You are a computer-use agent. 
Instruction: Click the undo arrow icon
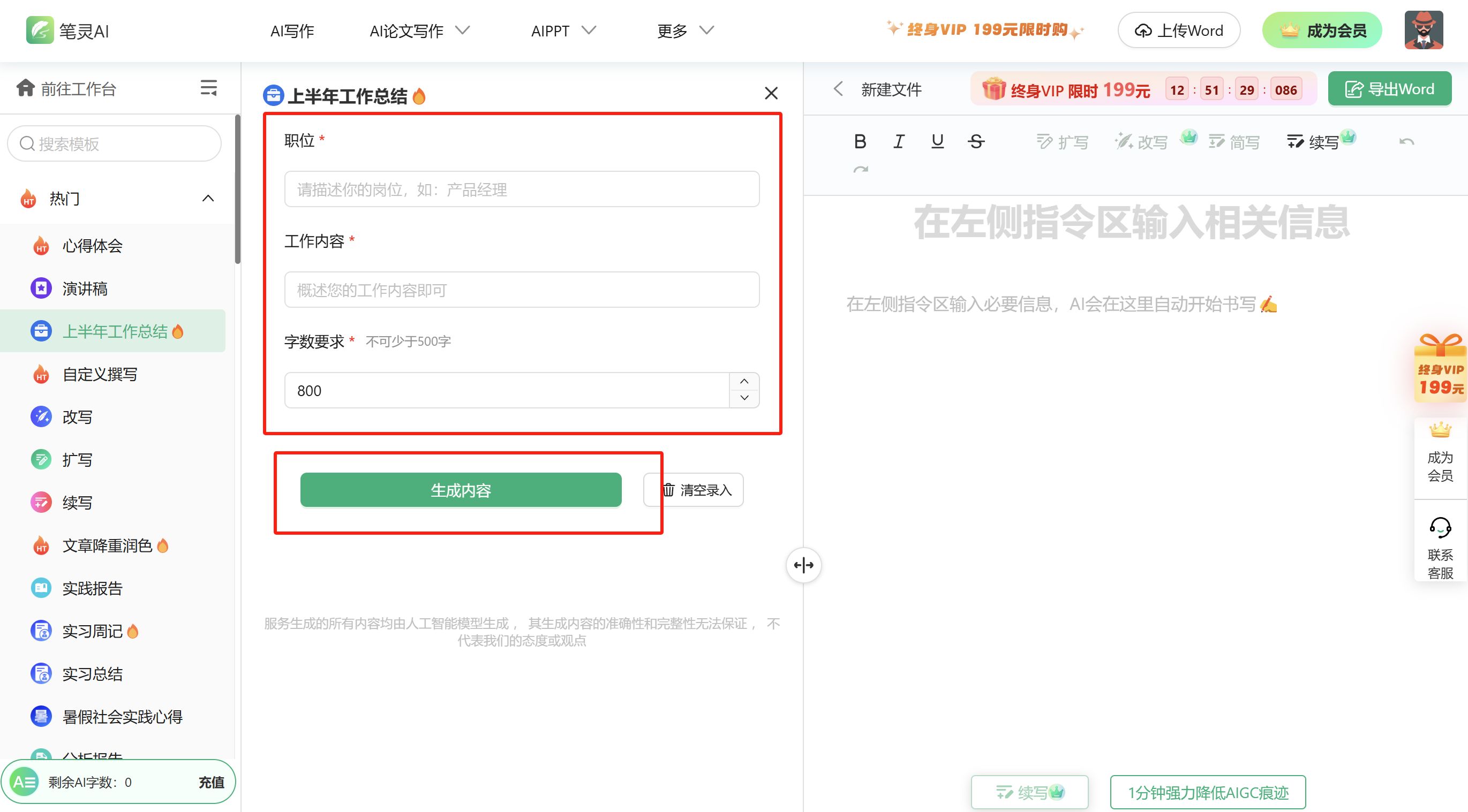pos(1406,141)
